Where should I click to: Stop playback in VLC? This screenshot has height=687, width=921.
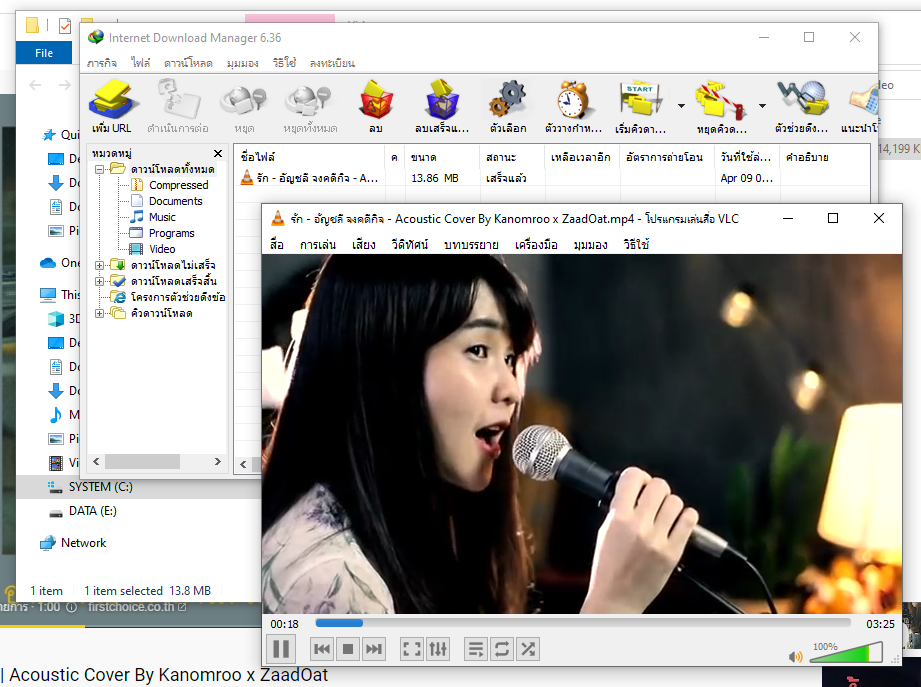(x=348, y=649)
